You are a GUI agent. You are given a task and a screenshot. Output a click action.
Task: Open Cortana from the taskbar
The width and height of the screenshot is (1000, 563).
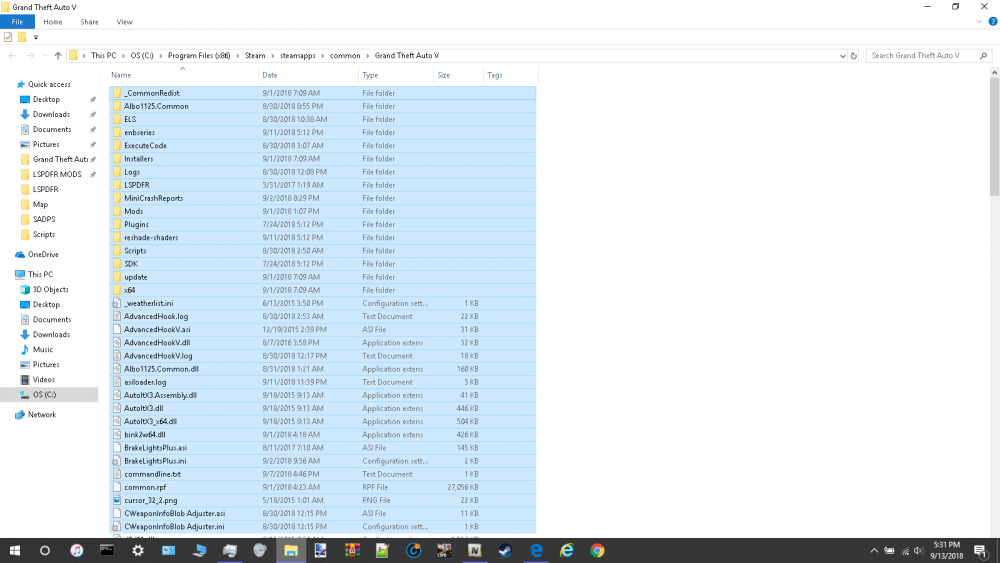[x=45, y=550]
